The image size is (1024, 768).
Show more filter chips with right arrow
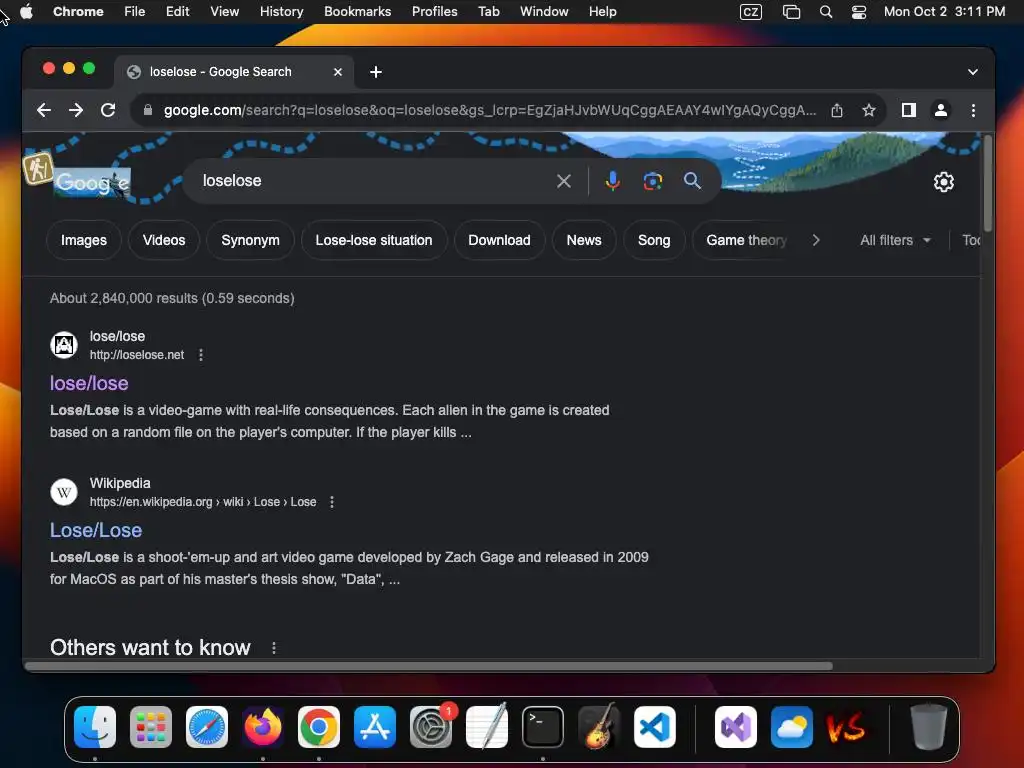816,240
